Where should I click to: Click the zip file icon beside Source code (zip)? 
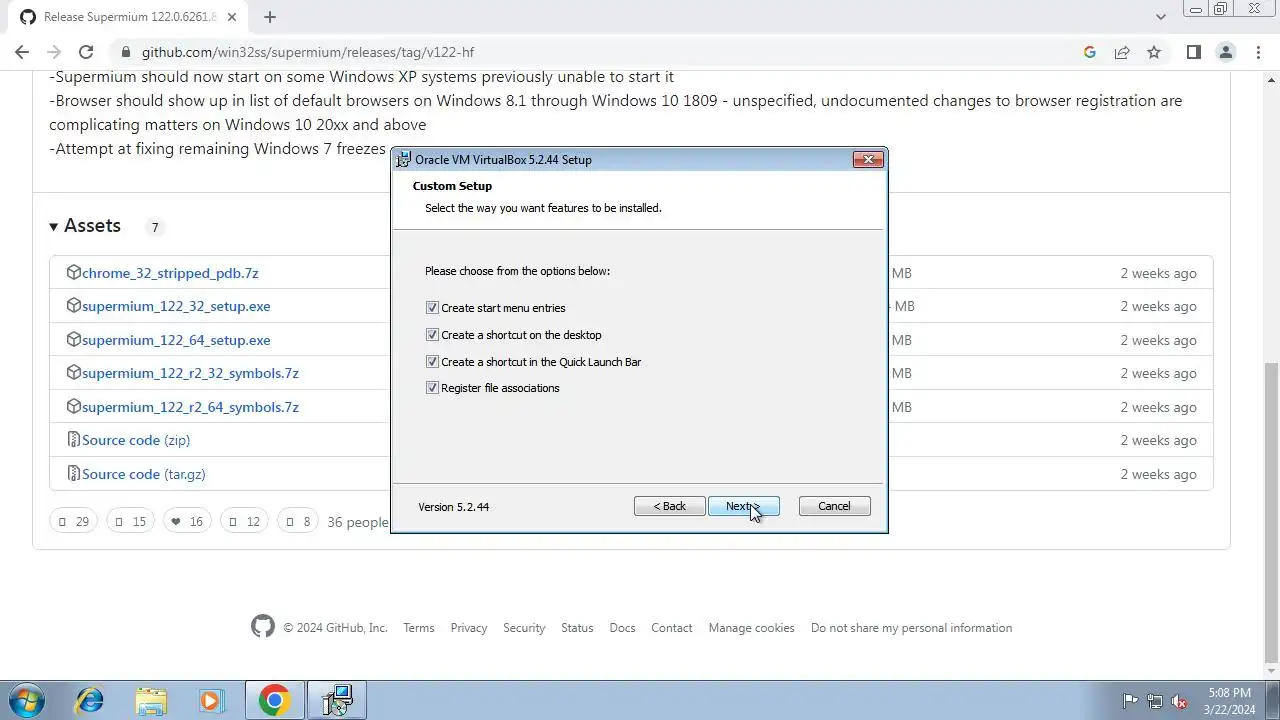(73, 440)
